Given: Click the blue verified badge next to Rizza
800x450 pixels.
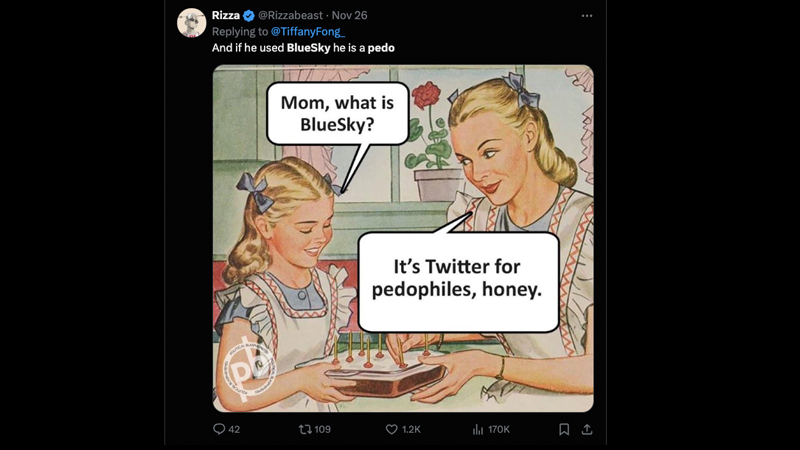Looking at the screenshot, I should pos(248,16).
